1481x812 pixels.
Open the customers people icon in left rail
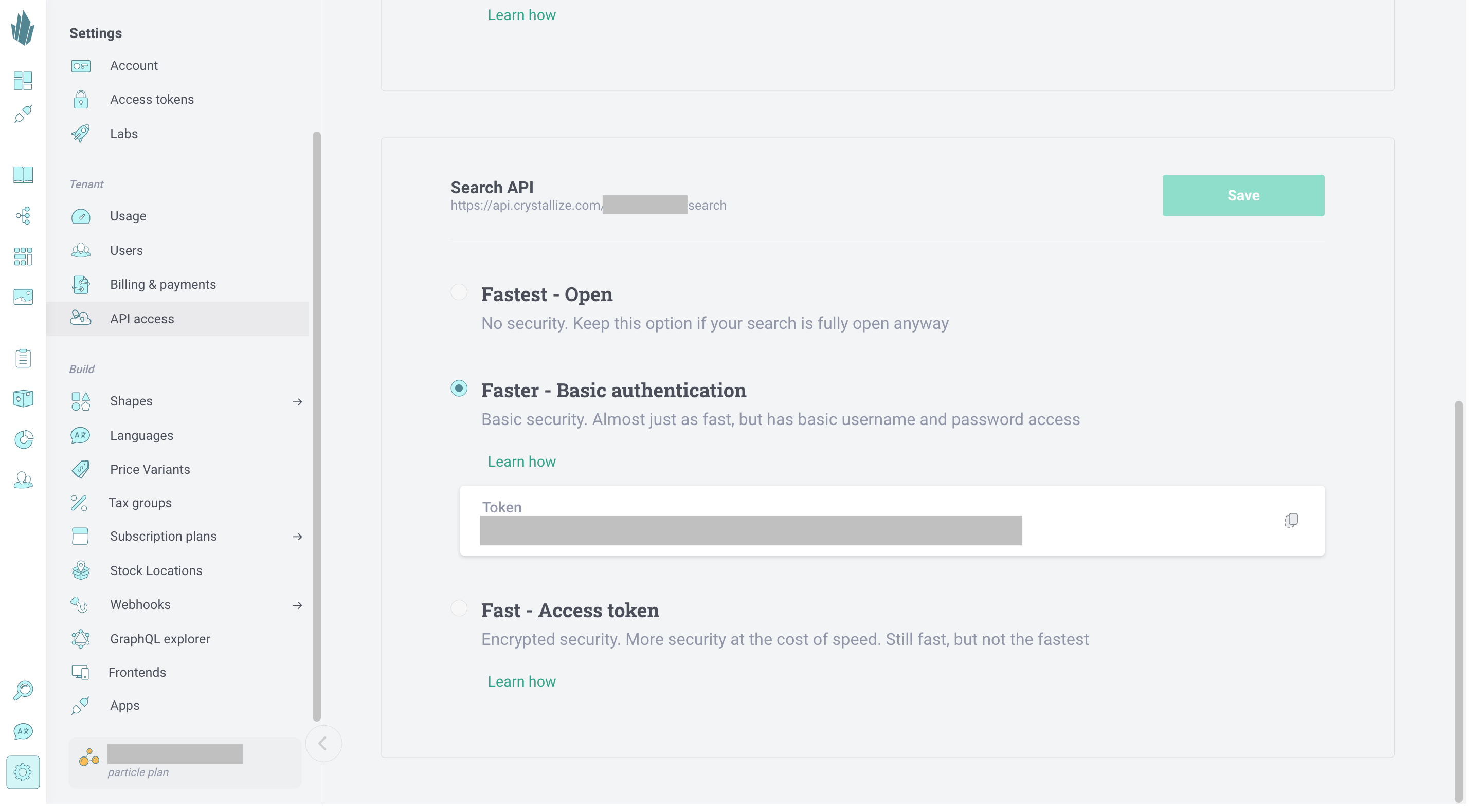click(23, 480)
